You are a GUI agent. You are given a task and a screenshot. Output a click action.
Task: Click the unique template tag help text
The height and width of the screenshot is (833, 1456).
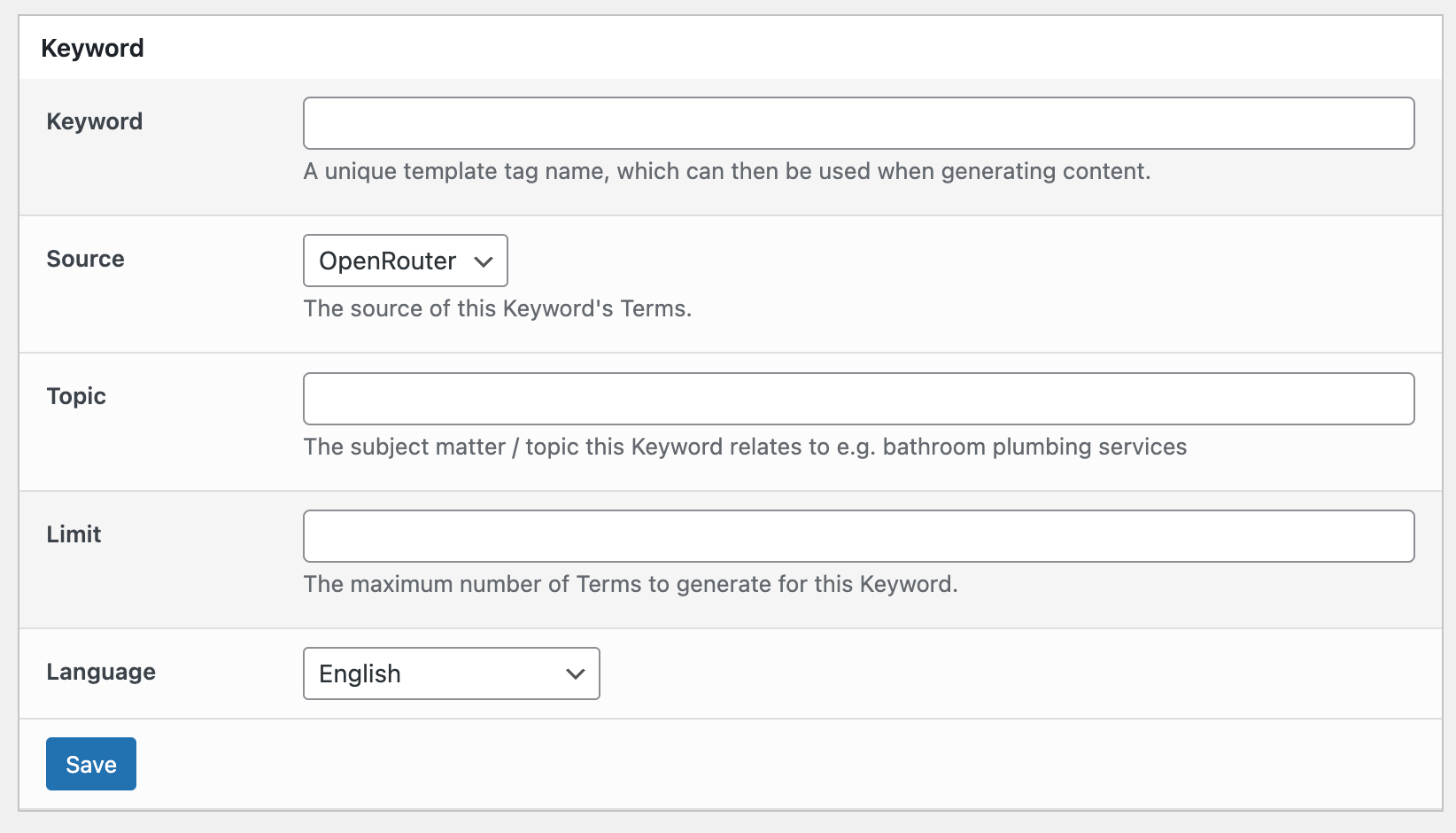727,171
